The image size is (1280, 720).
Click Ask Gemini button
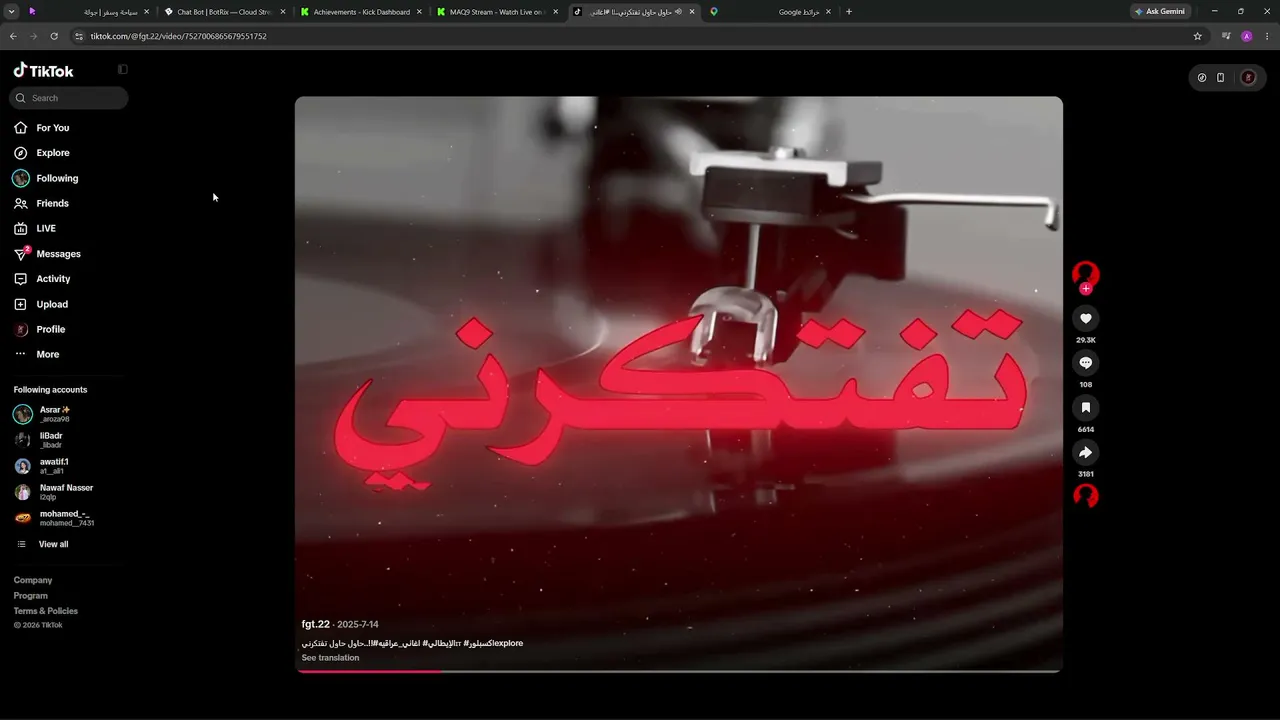1160,12
